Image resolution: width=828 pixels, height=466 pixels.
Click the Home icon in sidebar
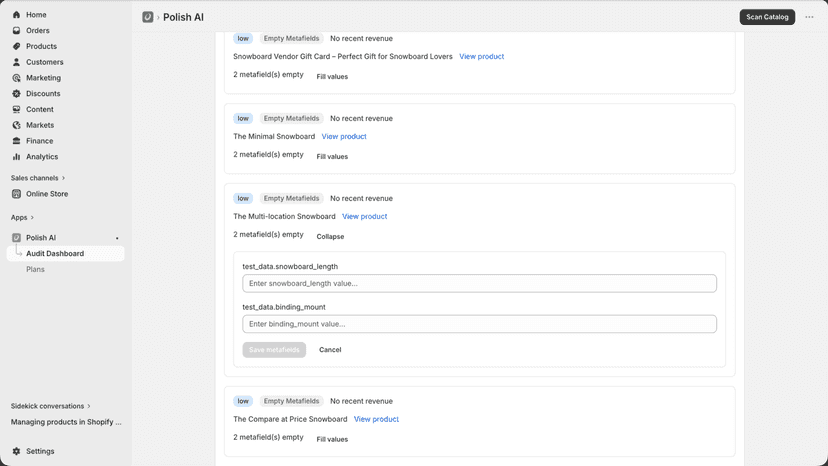click(16, 15)
